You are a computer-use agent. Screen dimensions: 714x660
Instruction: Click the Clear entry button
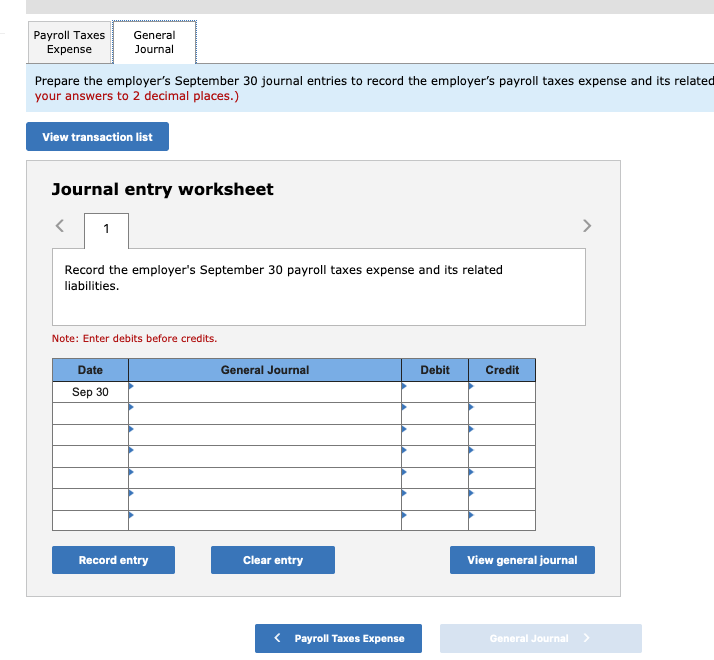(273, 560)
